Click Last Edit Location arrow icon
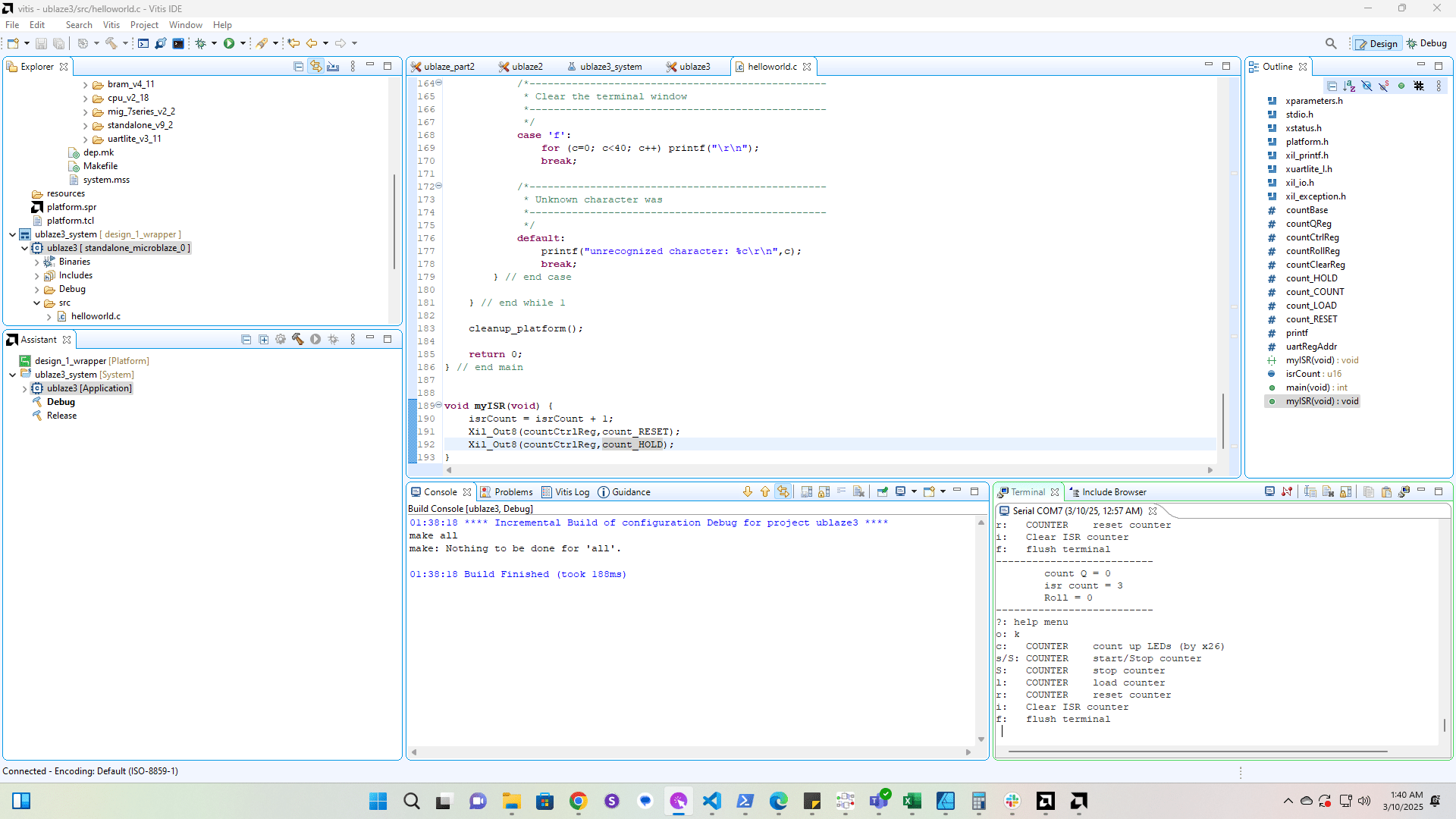 [293, 43]
